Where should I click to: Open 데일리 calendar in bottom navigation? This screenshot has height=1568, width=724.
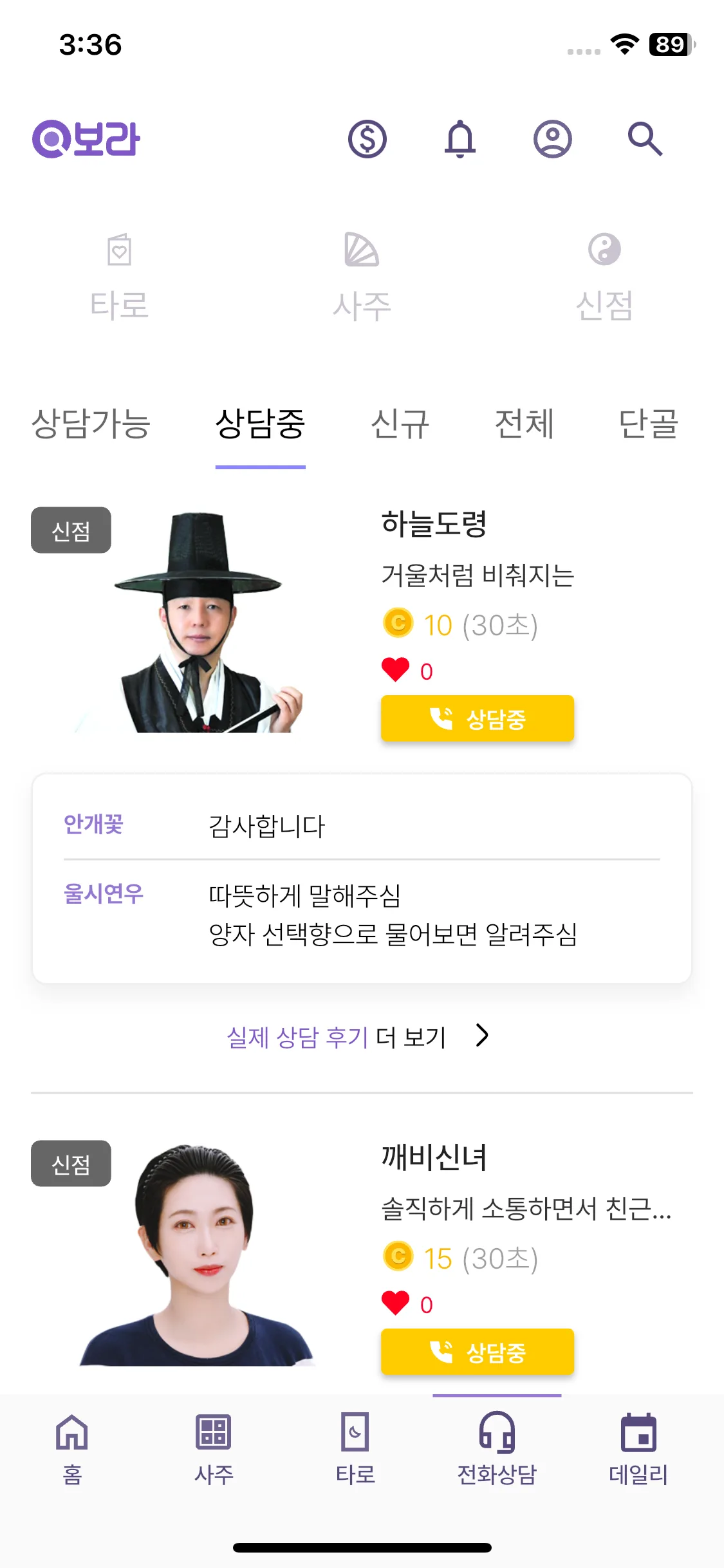(x=638, y=1449)
